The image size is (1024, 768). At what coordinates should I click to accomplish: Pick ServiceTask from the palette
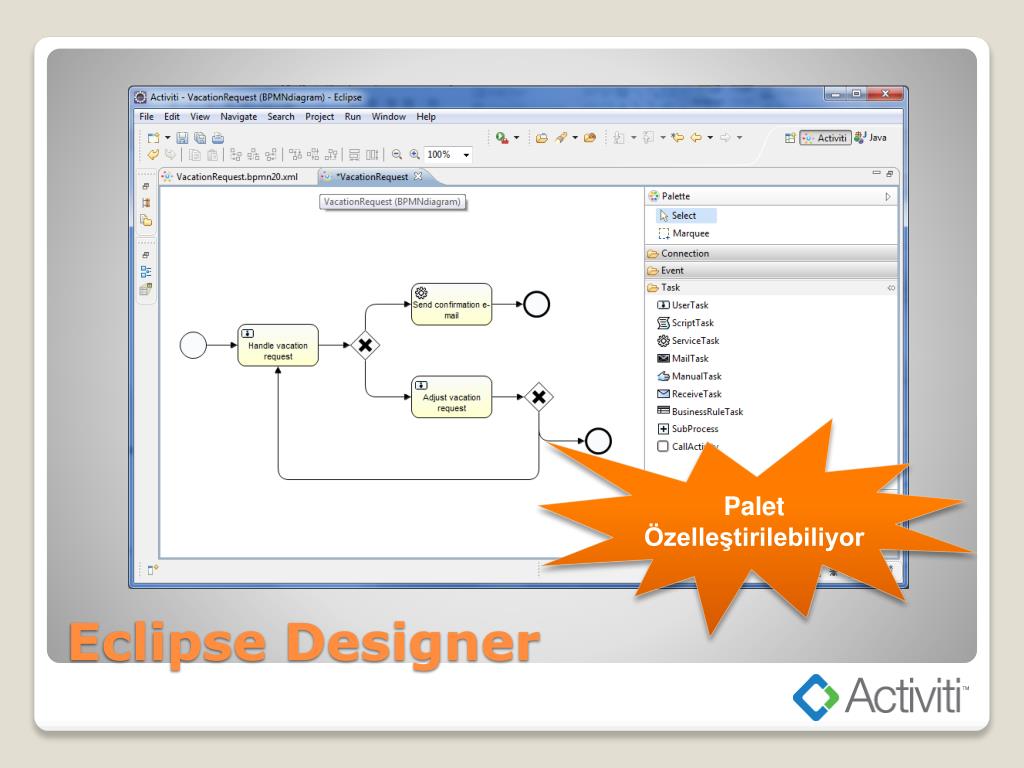click(688, 341)
